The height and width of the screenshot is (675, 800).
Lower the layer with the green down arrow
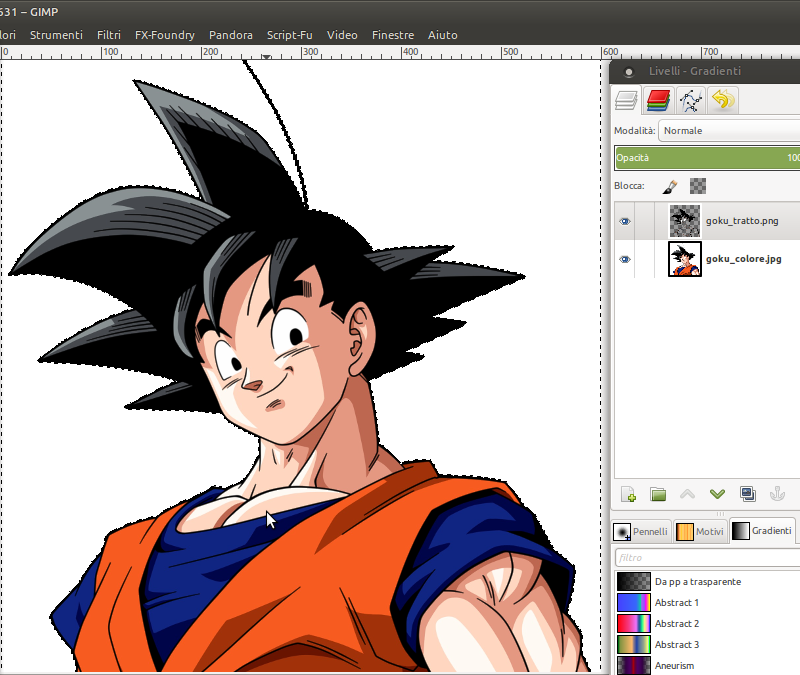point(717,494)
